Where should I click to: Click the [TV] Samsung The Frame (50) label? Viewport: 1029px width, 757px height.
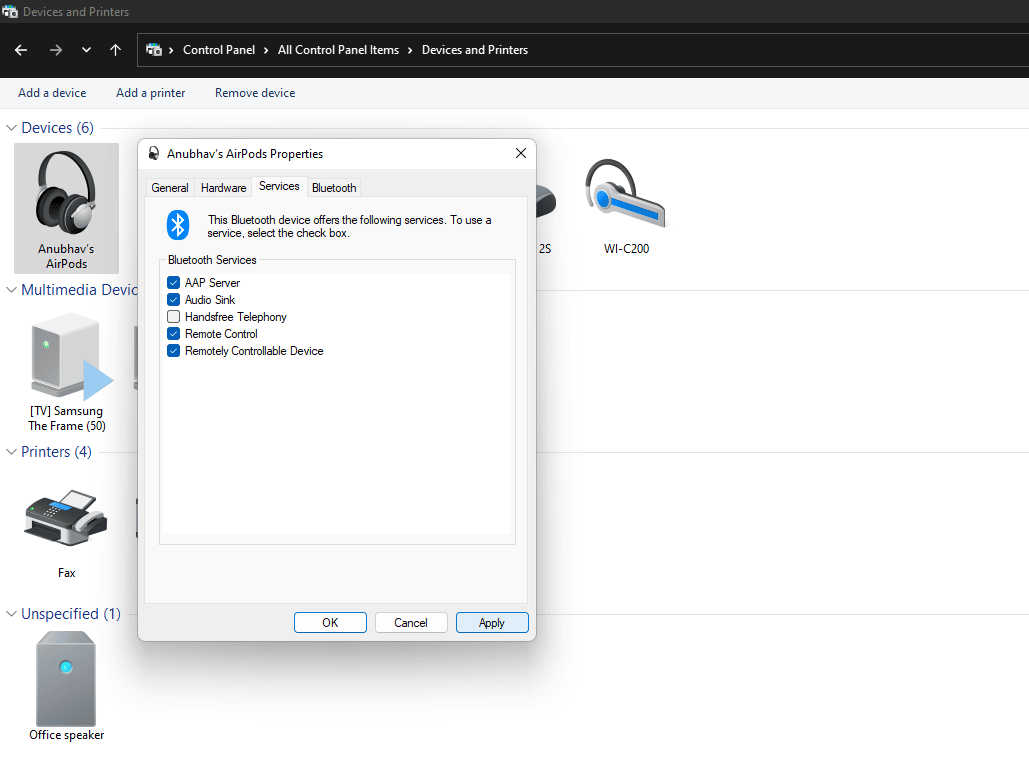coord(66,419)
